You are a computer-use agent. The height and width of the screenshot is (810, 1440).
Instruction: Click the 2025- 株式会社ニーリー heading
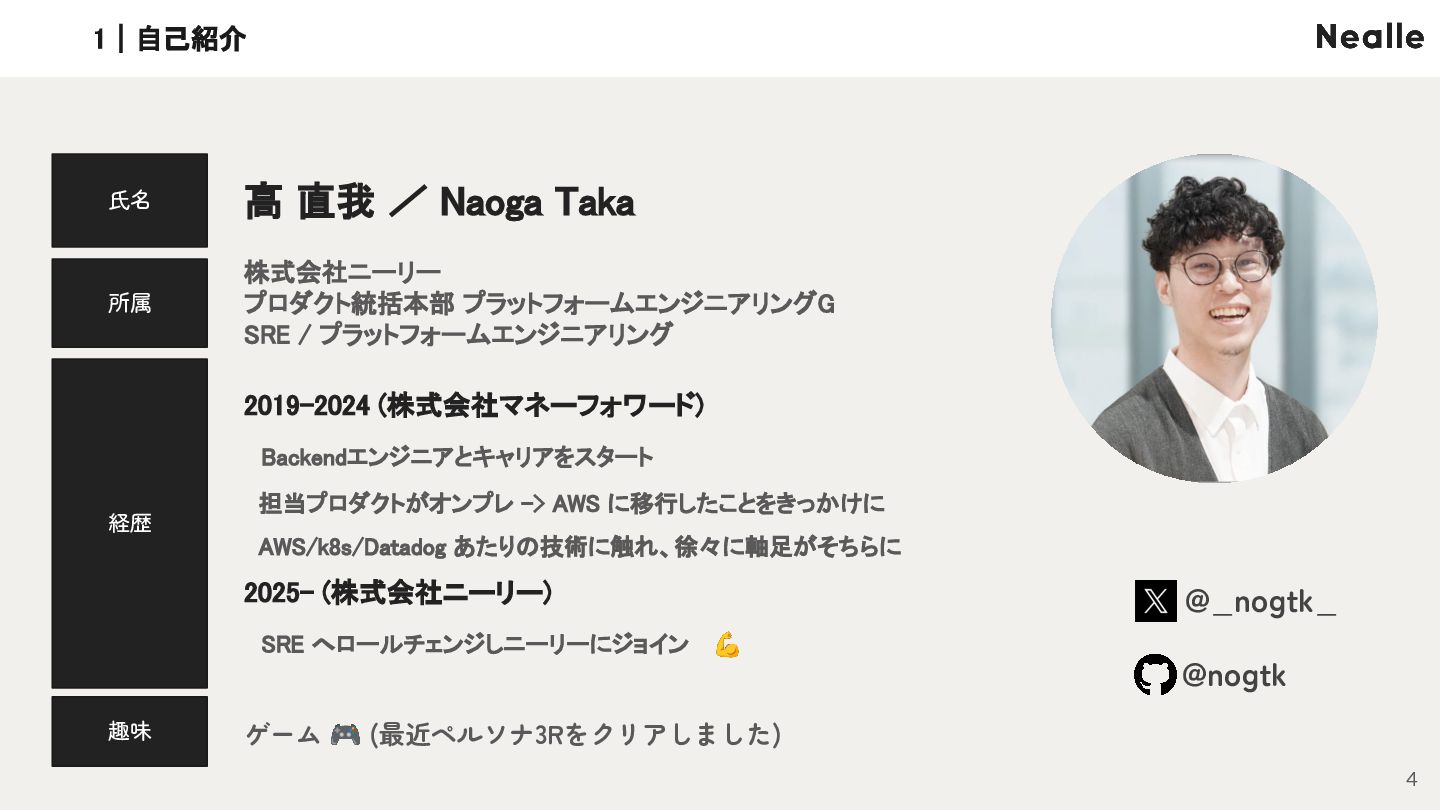tap(398, 593)
